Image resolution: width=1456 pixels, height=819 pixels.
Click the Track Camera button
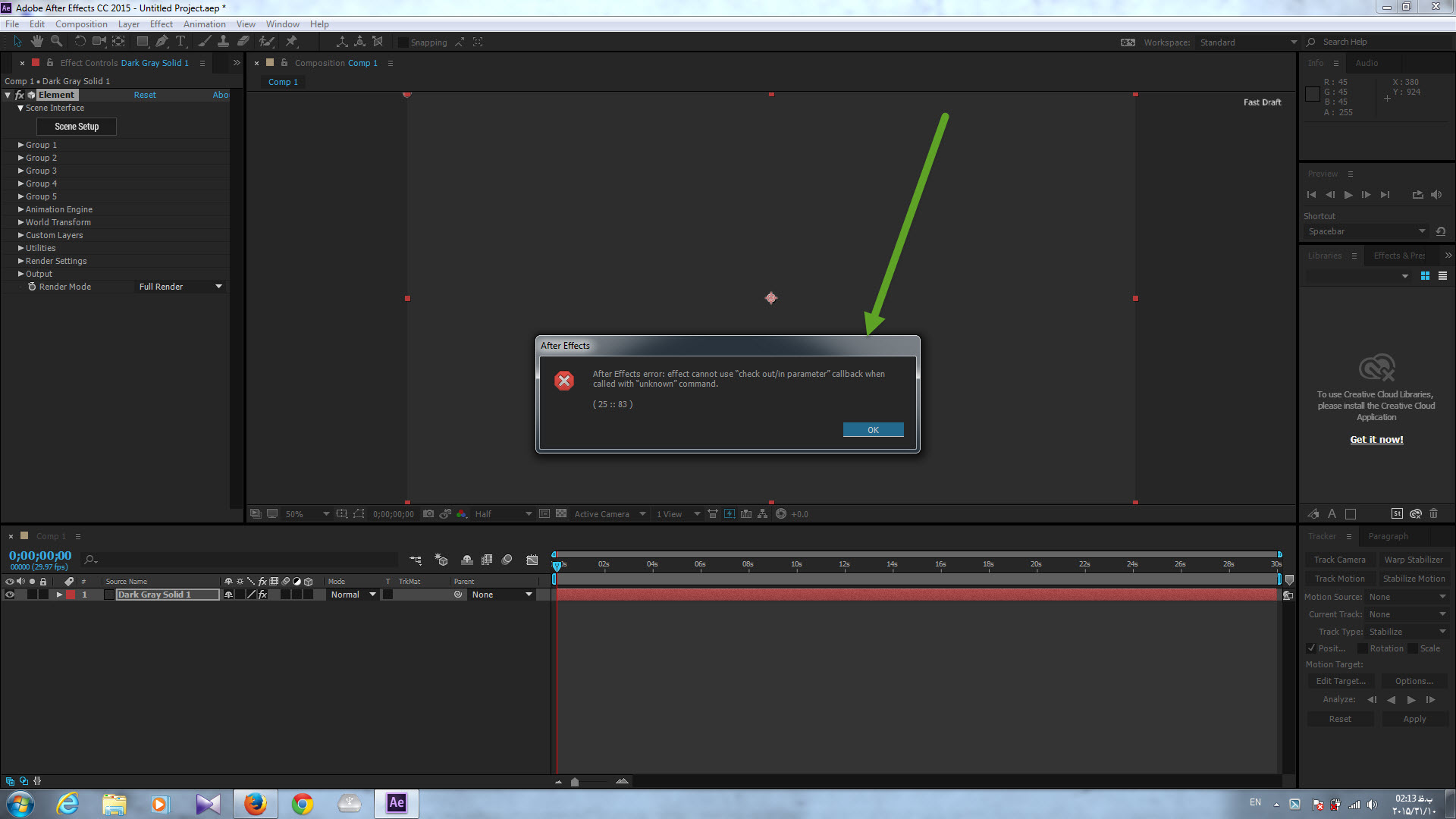[1339, 560]
